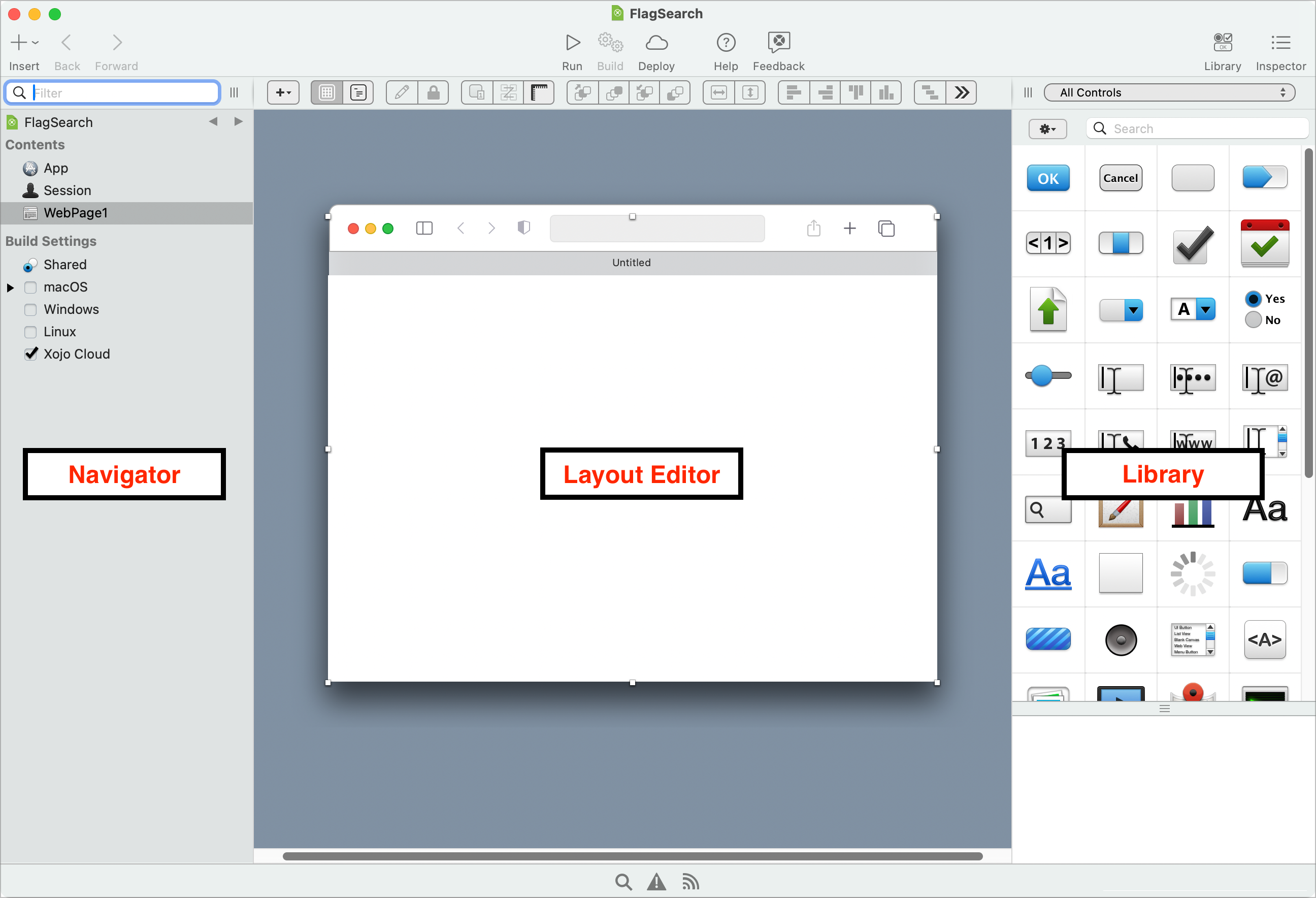Enable the Windows build target checkbox
Screen dimensions: 1316x898
(x=30, y=309)
